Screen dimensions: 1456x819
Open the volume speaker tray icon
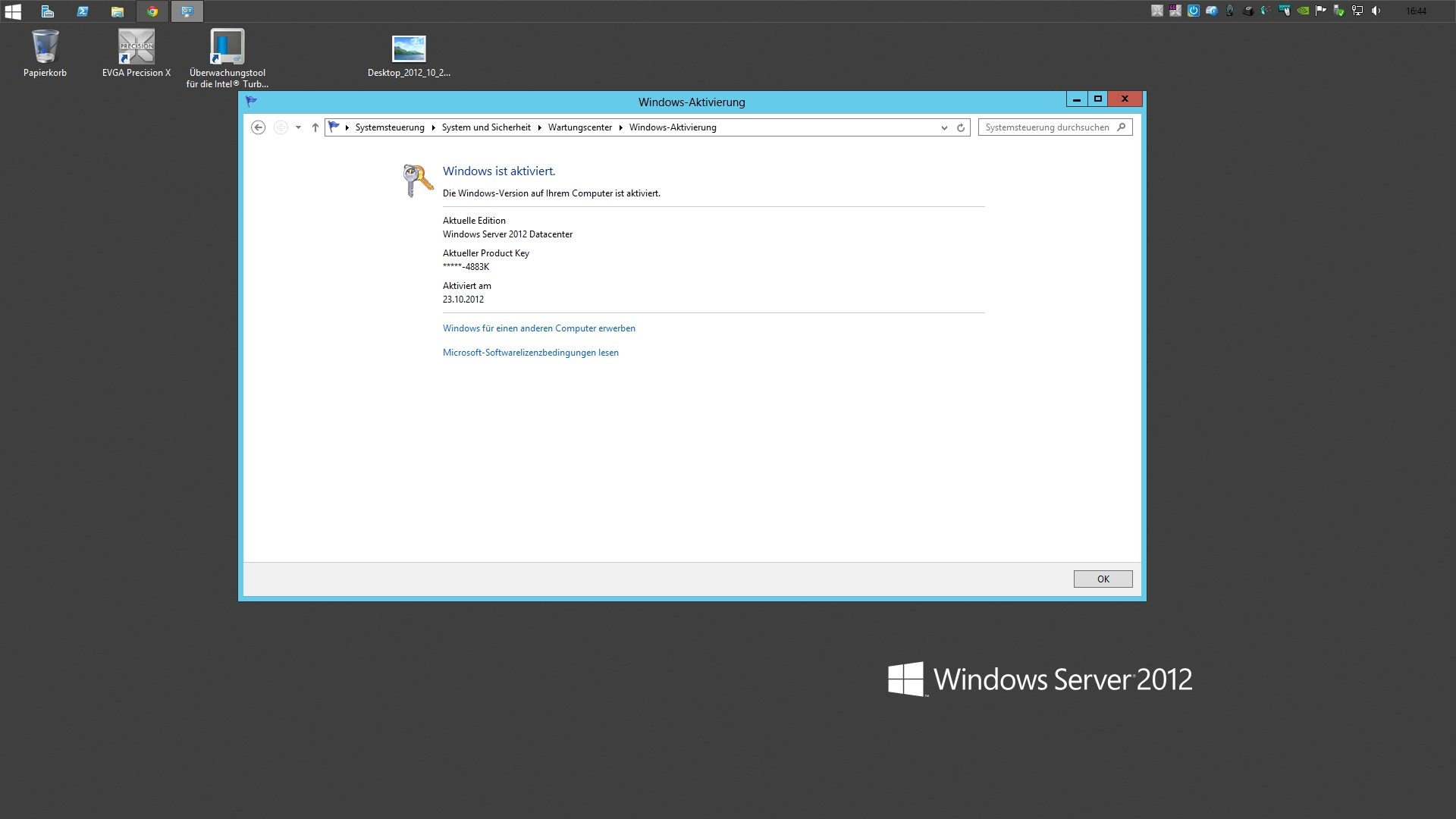coord(1376,11)
